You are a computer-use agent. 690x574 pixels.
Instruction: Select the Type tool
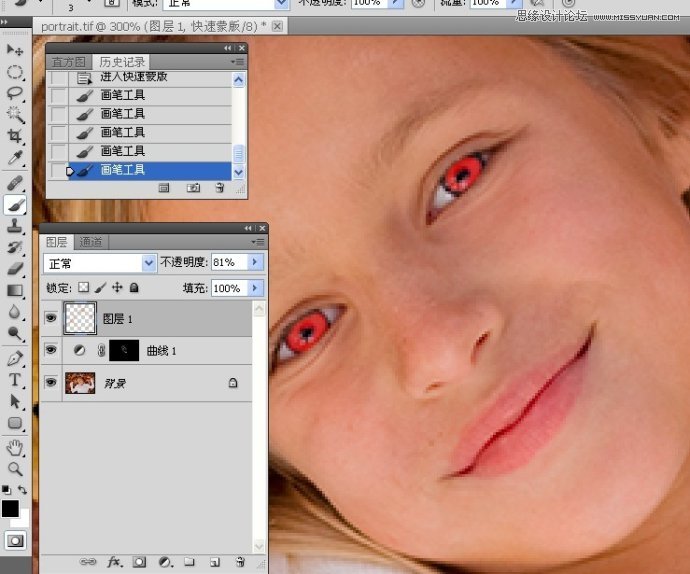click(15, 380)
